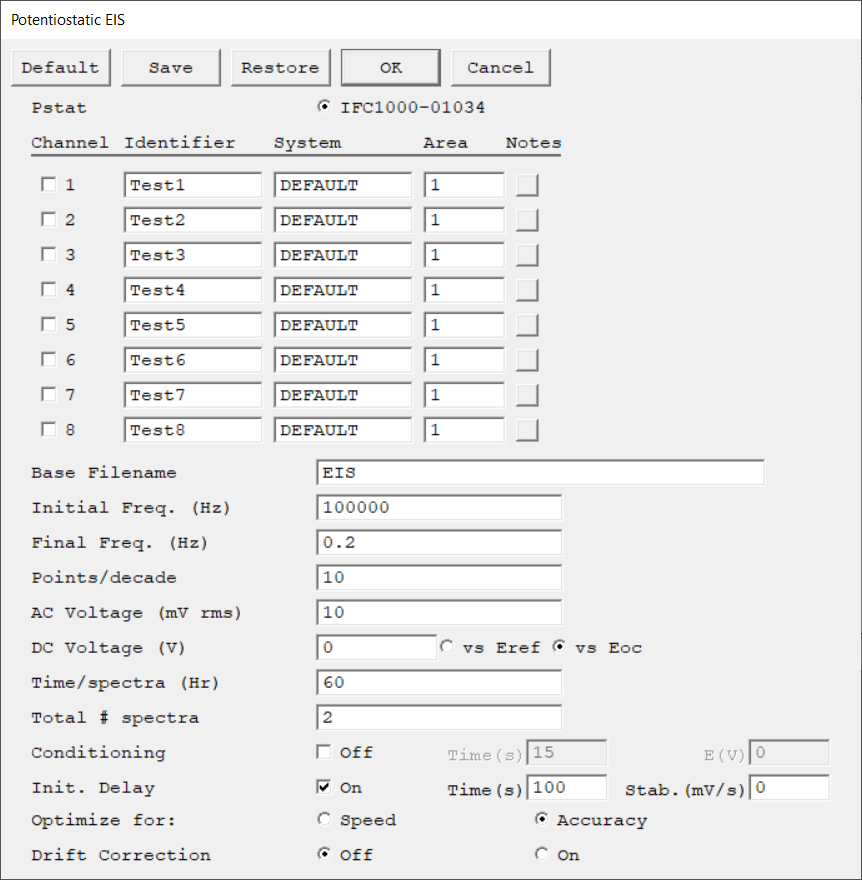Select Speed for Optimize for
The image size is (862, 880).
(324, 819)
